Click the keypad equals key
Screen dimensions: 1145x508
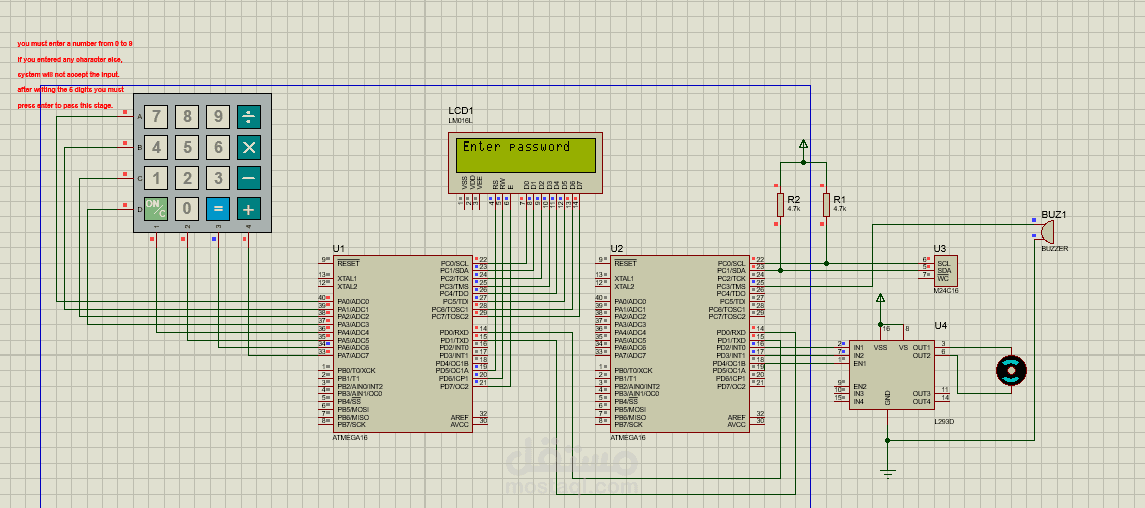(x=218, y=209)
